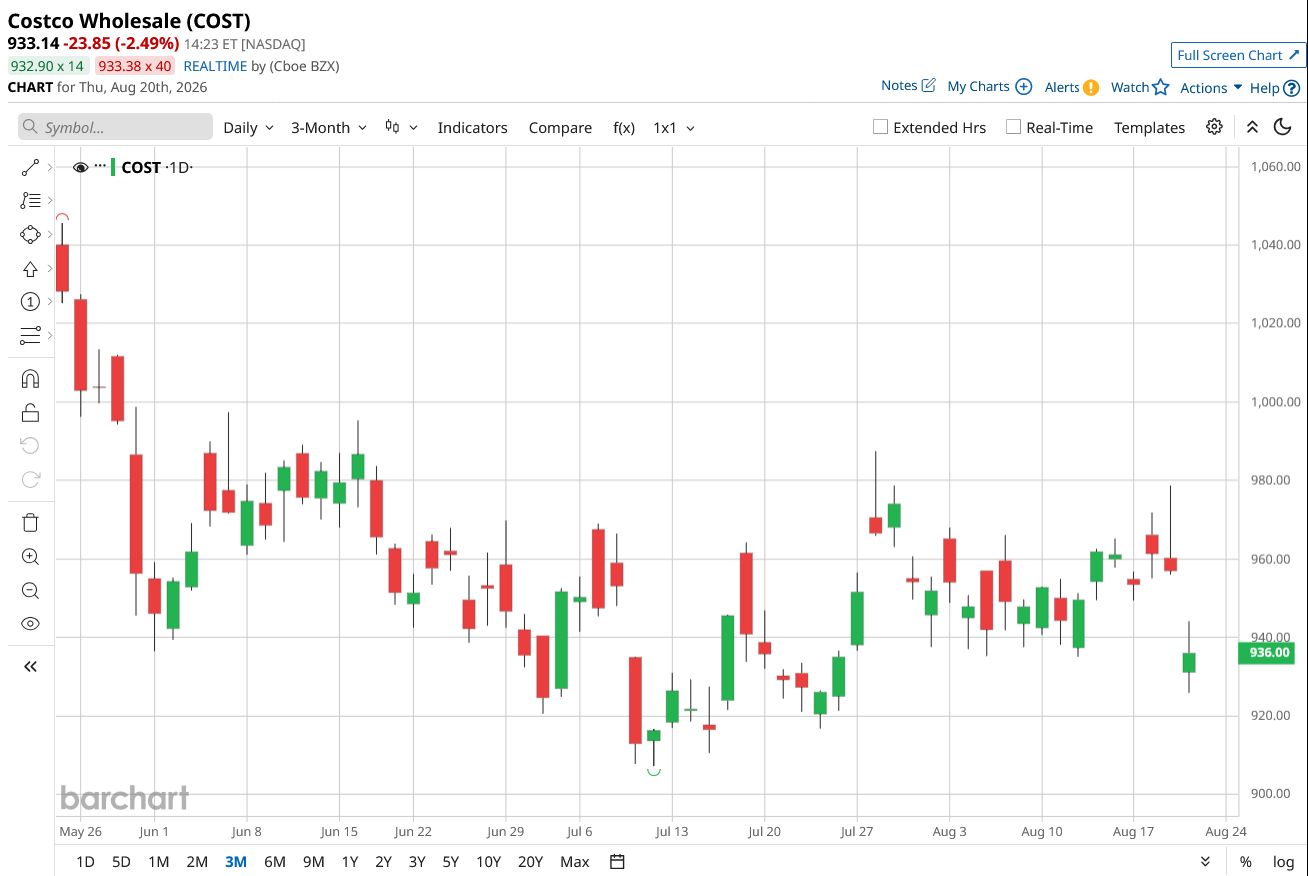Zoom out of the chart

30,590
